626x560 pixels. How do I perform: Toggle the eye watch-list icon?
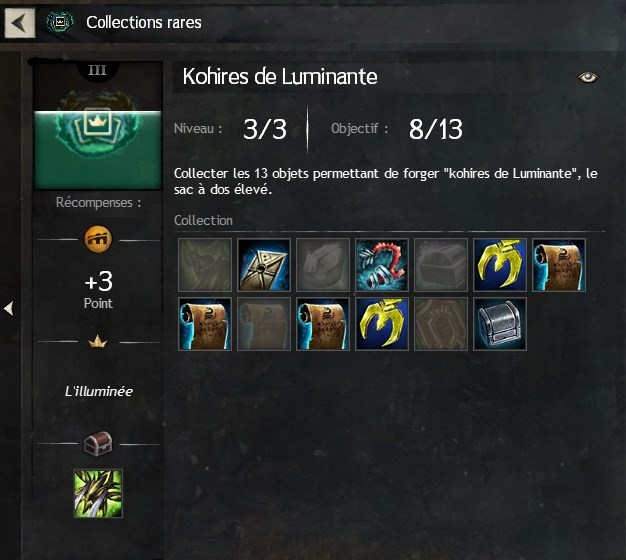(588, 77)
